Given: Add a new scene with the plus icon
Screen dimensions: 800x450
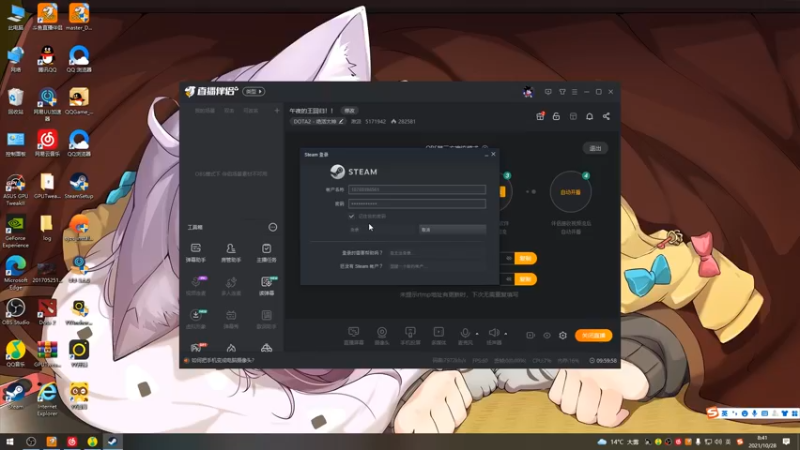Looking at the screenshot, I should pyautogui.click(x=277, y=110).
